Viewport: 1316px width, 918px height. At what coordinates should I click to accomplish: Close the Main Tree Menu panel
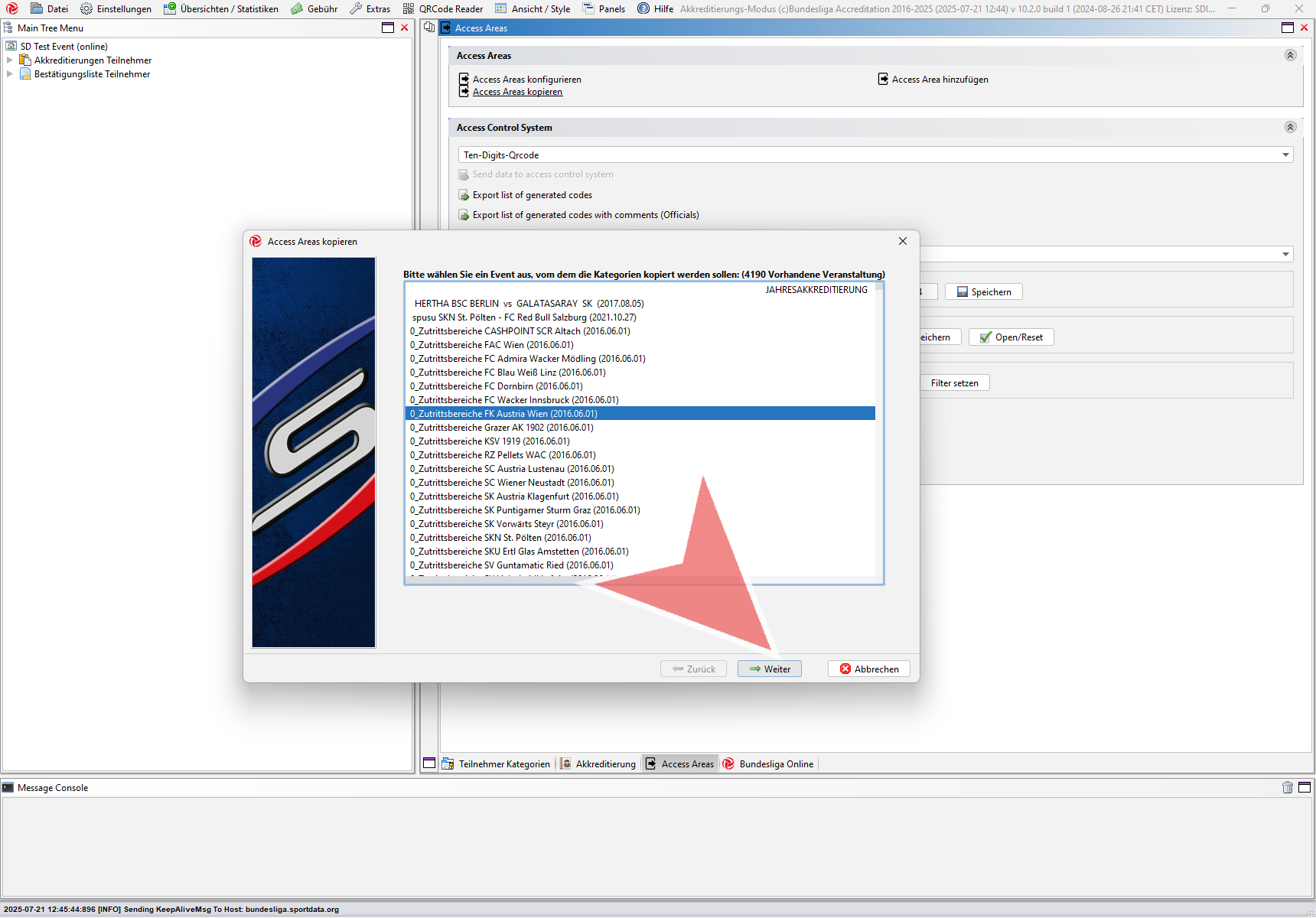405,28
